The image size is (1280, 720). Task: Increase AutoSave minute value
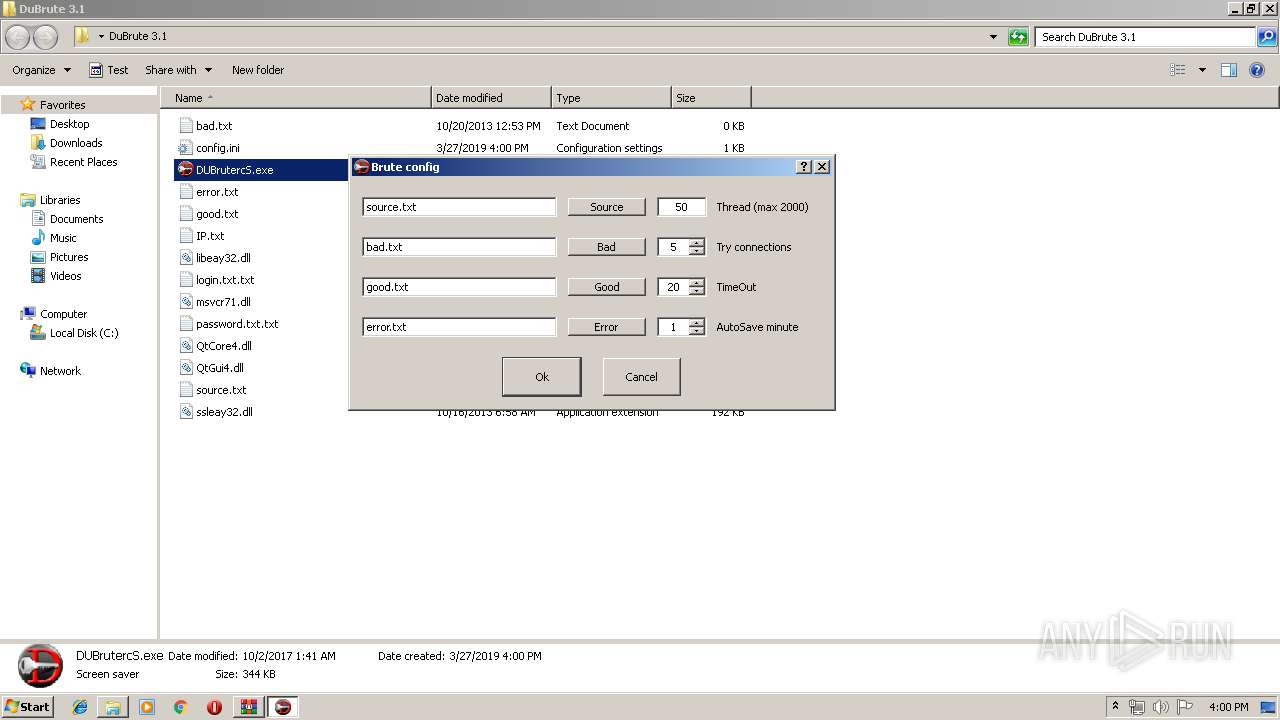696,323
